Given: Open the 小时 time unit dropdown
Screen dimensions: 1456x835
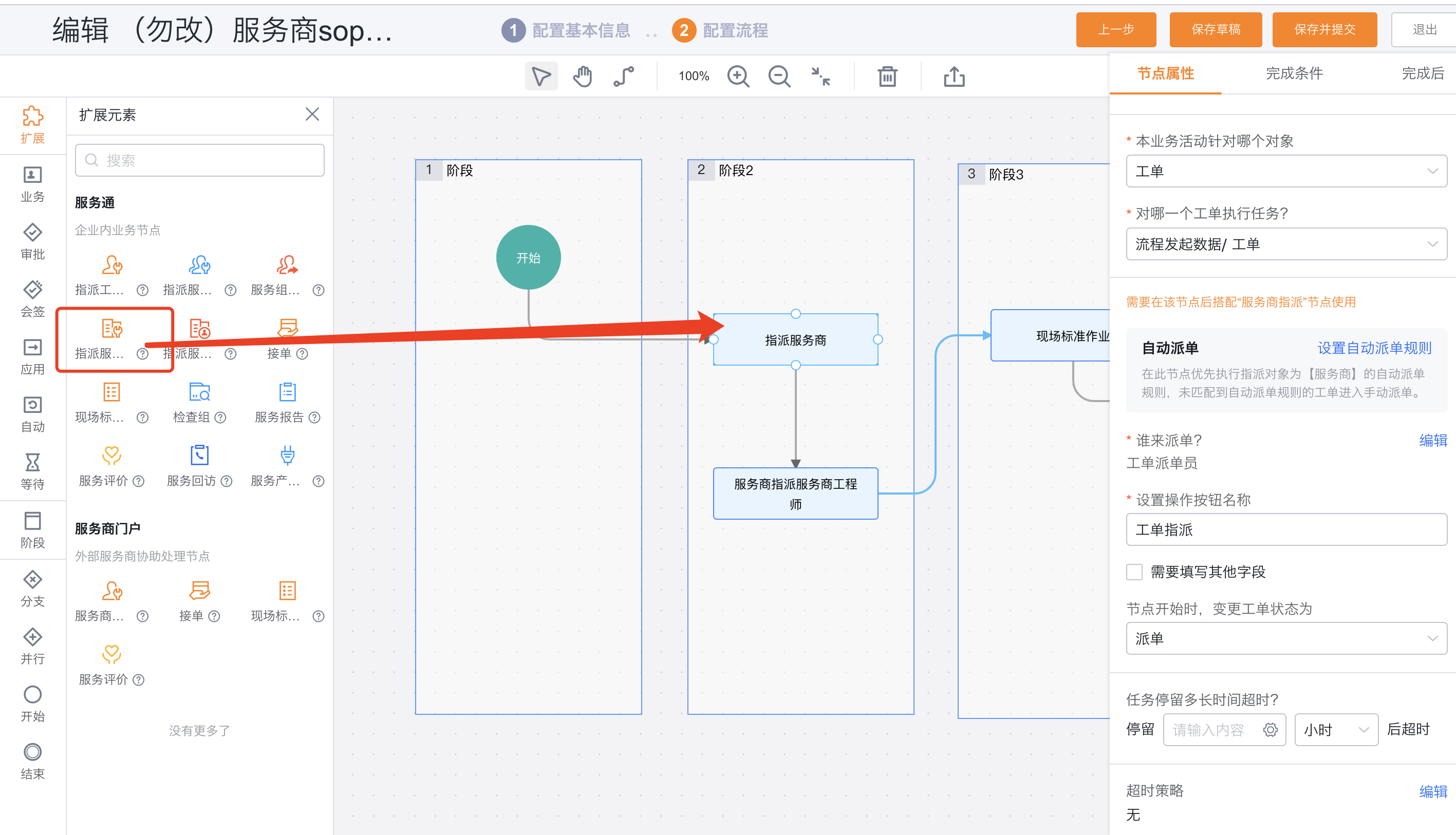Looking at the screenshot, I should tap(1336, 730).
